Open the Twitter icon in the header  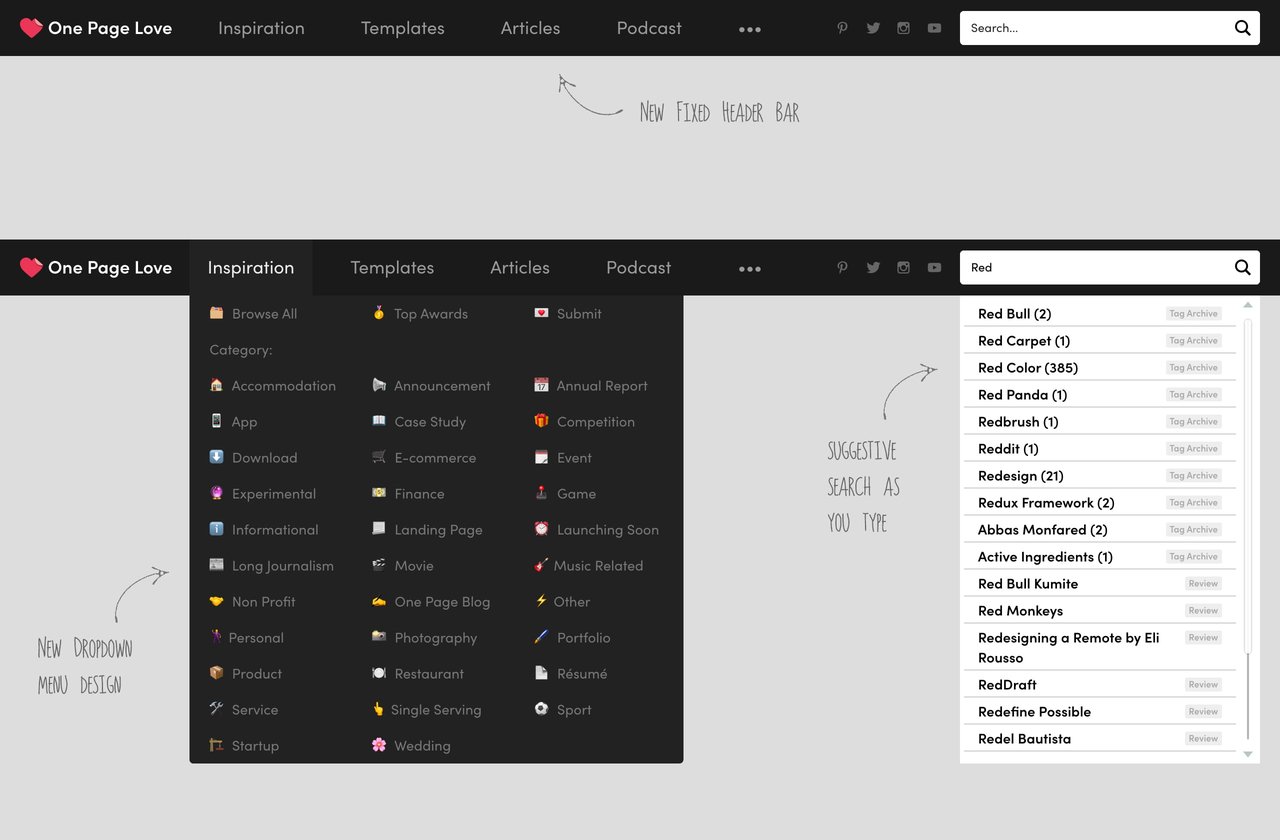(873, 28)
